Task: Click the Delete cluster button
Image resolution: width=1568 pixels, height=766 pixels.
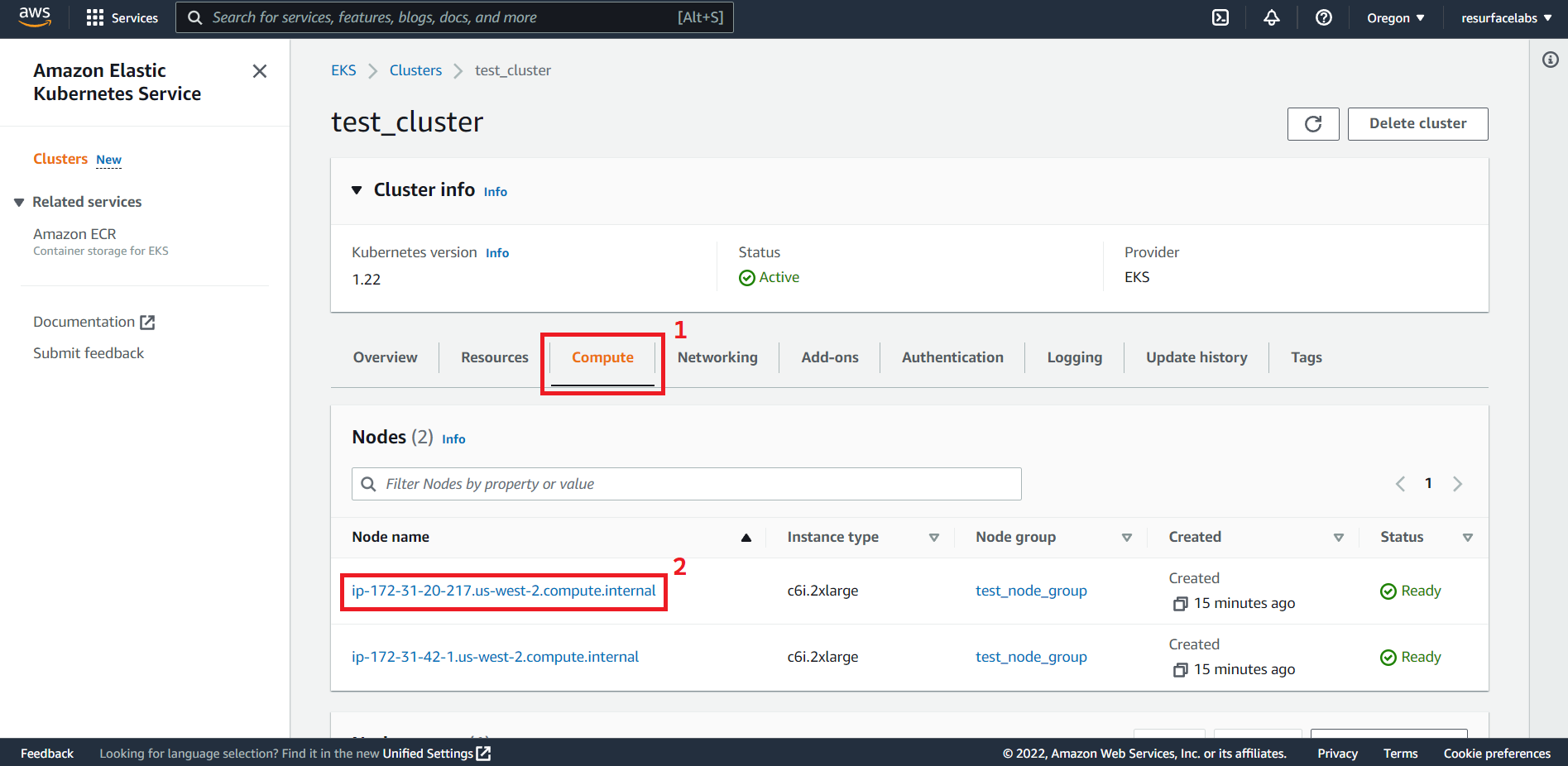Action: tap(1417, 124)
